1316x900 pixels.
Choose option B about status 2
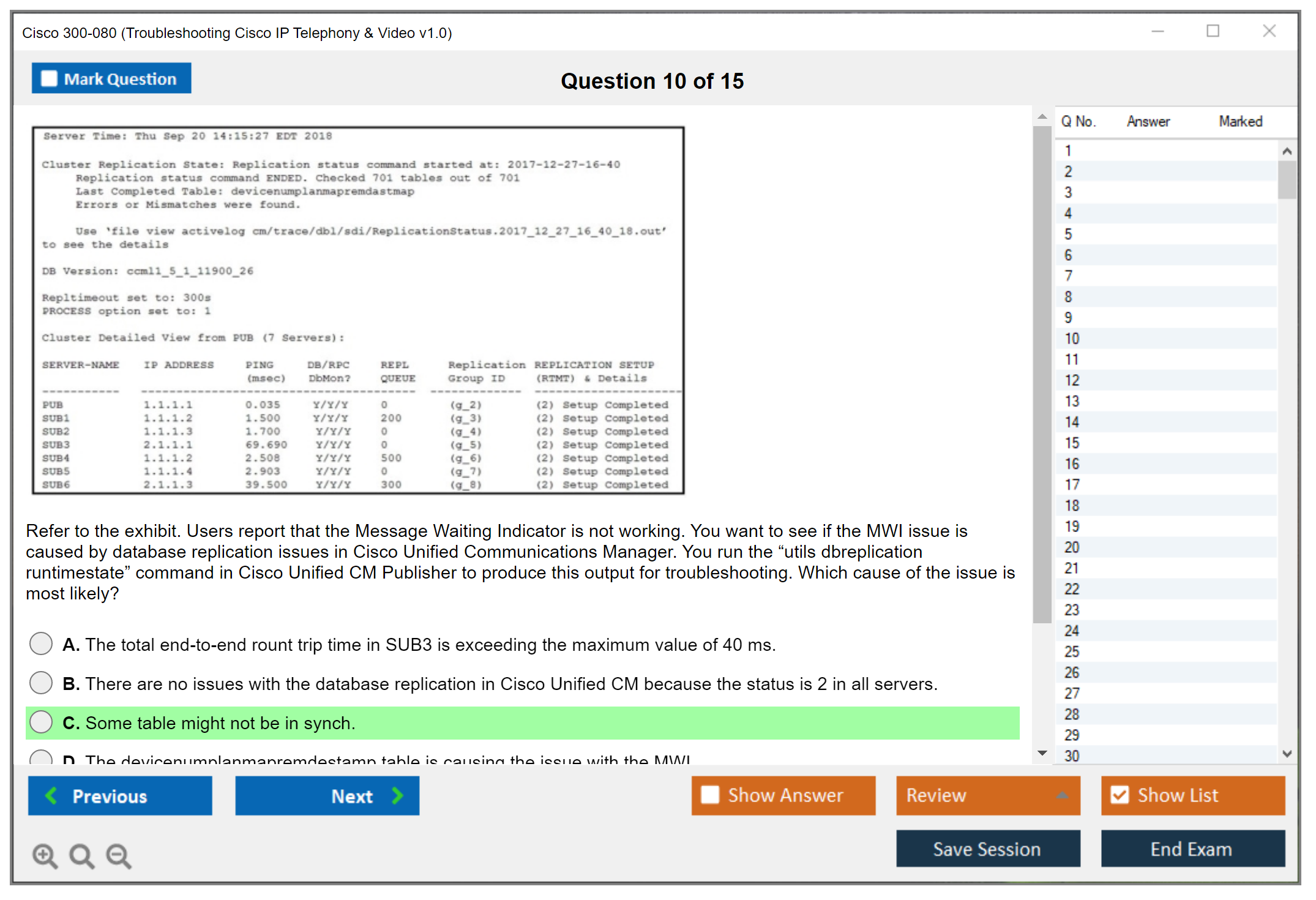point(41,683)
